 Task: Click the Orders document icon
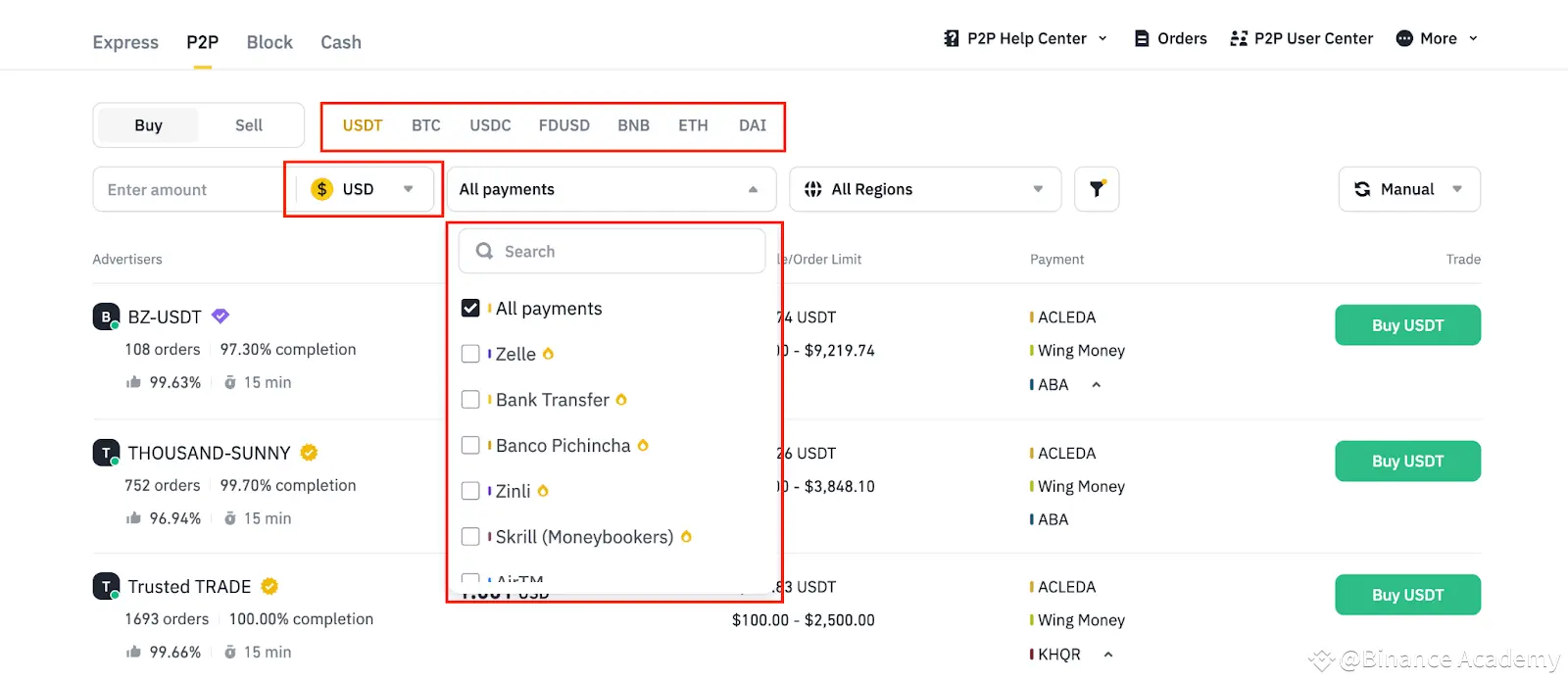tap(1142, 38)
